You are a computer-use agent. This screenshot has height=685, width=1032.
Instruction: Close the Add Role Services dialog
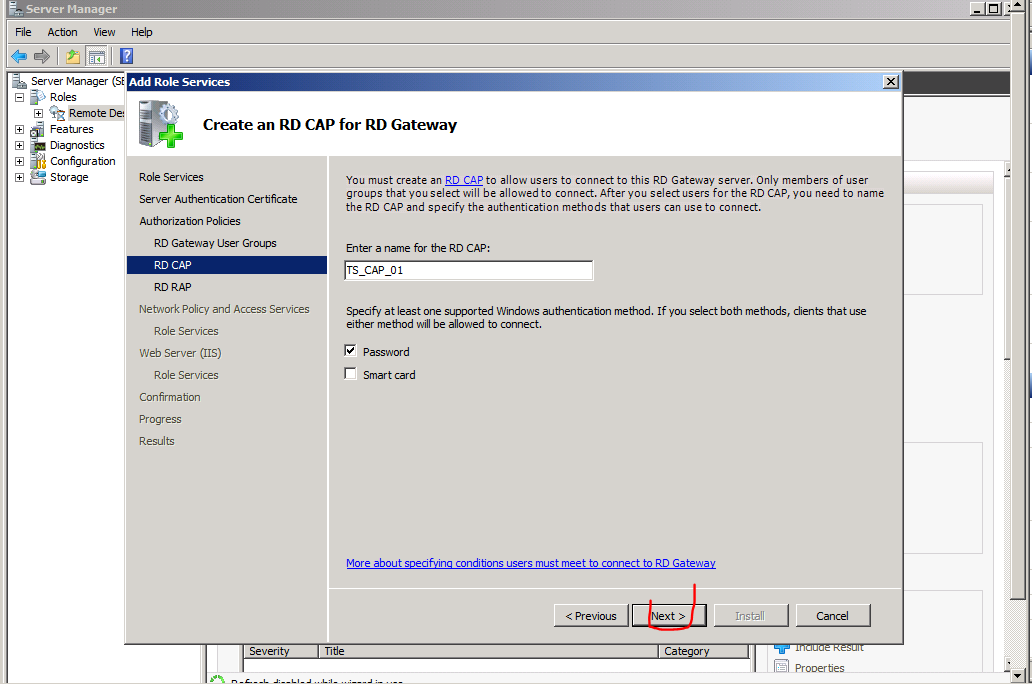coord(890,82)
